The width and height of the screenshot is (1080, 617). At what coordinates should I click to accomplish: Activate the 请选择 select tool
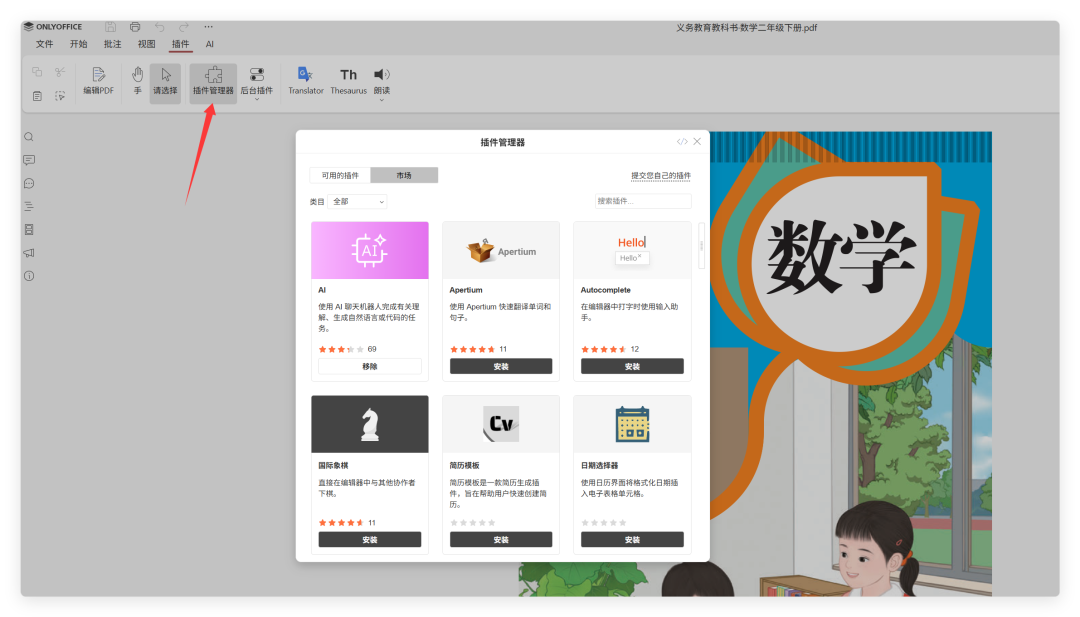tap(165, 83)
